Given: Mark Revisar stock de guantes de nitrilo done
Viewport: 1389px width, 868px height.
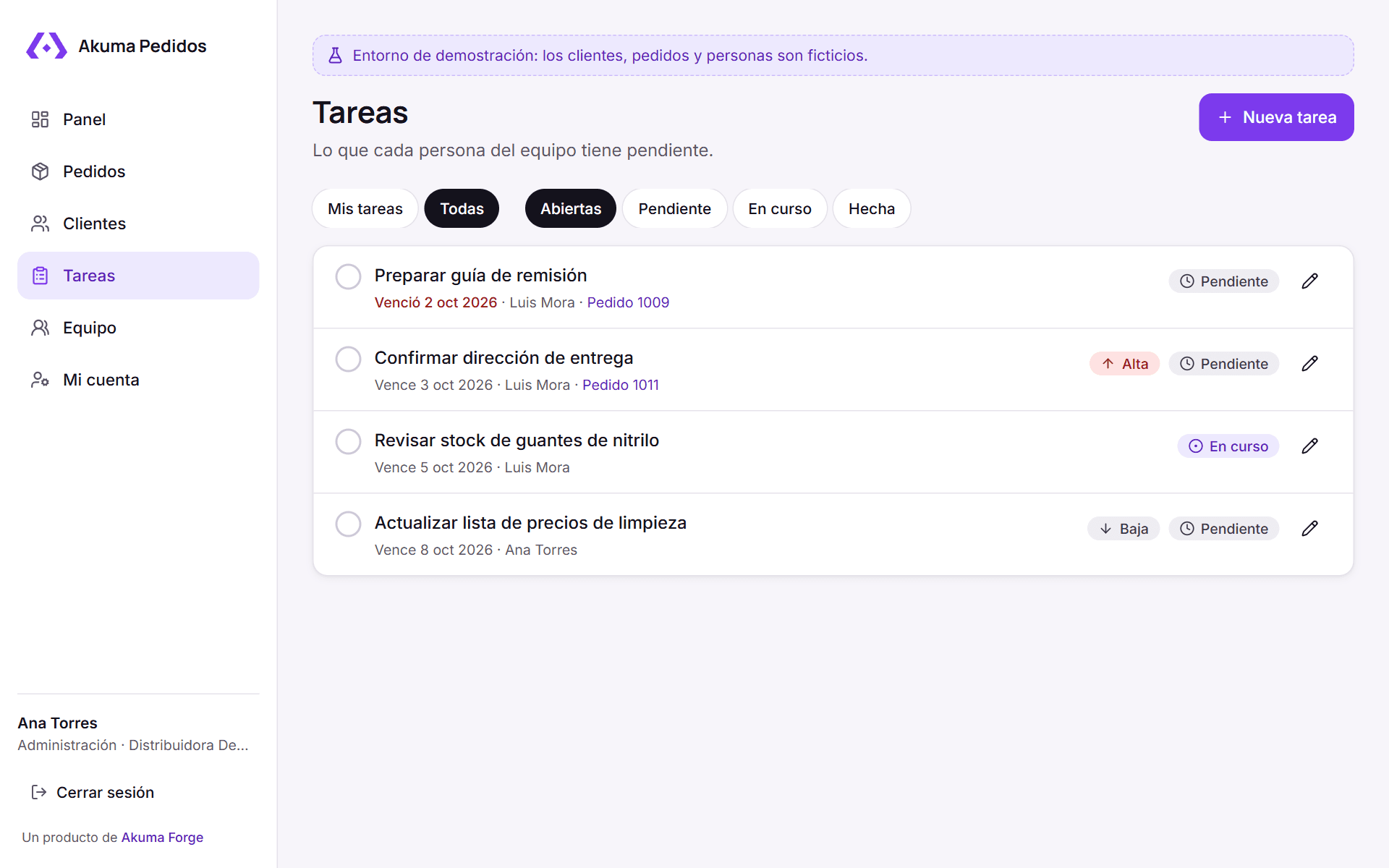Looking at the screenshot, I should coord(348,441).
